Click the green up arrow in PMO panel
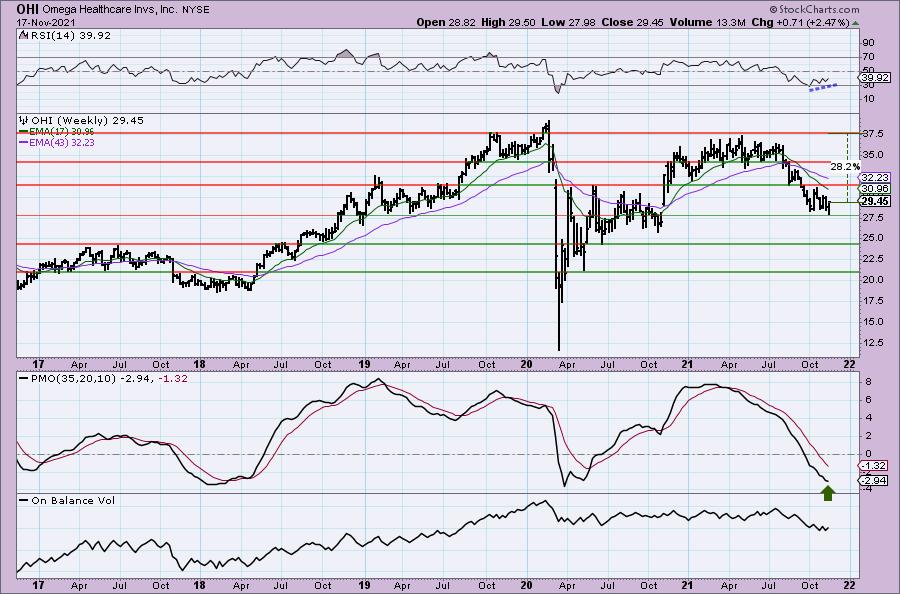The width and height of the screenshot is (900, 594). tap(827, 493)
